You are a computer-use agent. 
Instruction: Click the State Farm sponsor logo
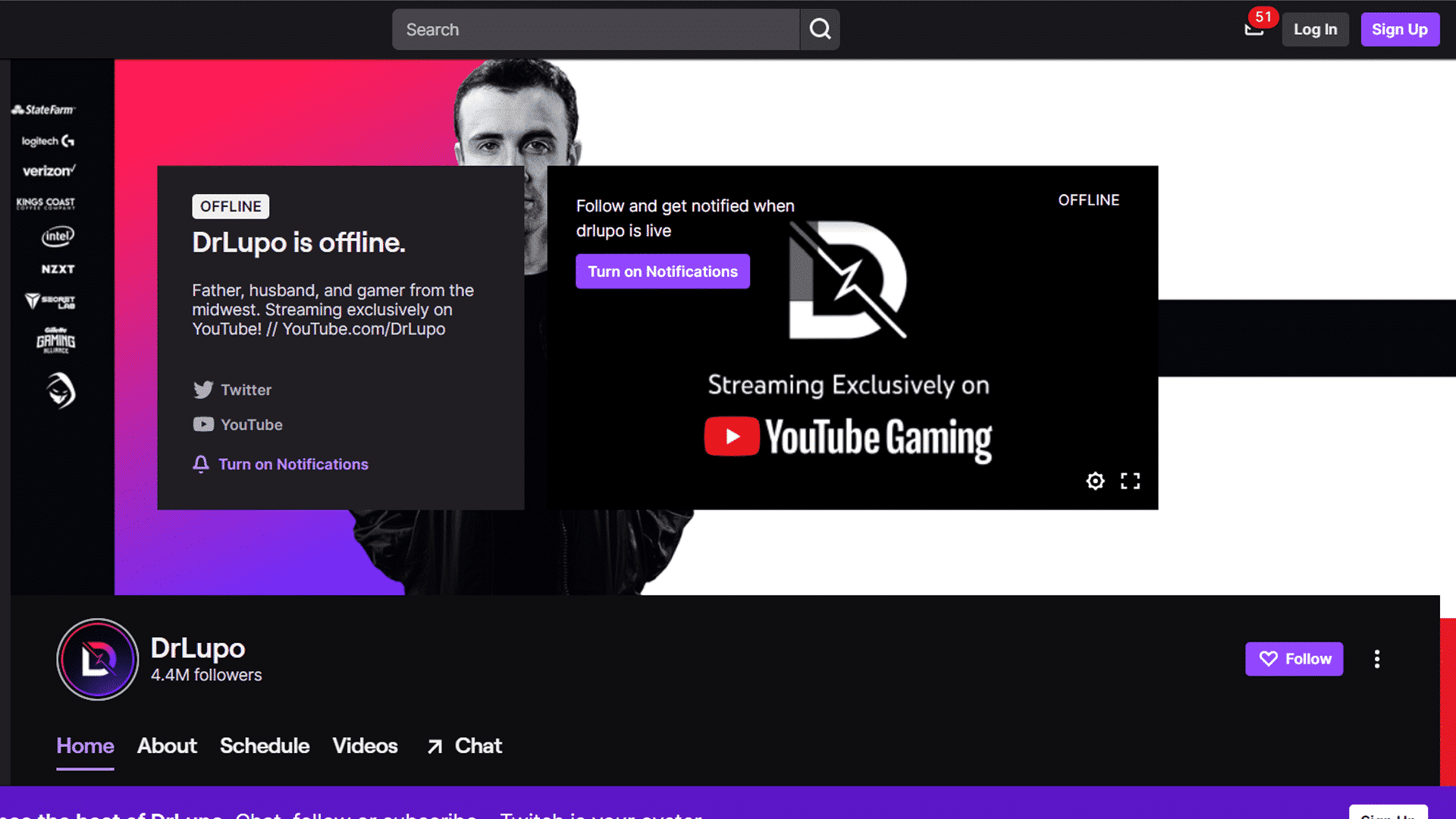[44, 110]
